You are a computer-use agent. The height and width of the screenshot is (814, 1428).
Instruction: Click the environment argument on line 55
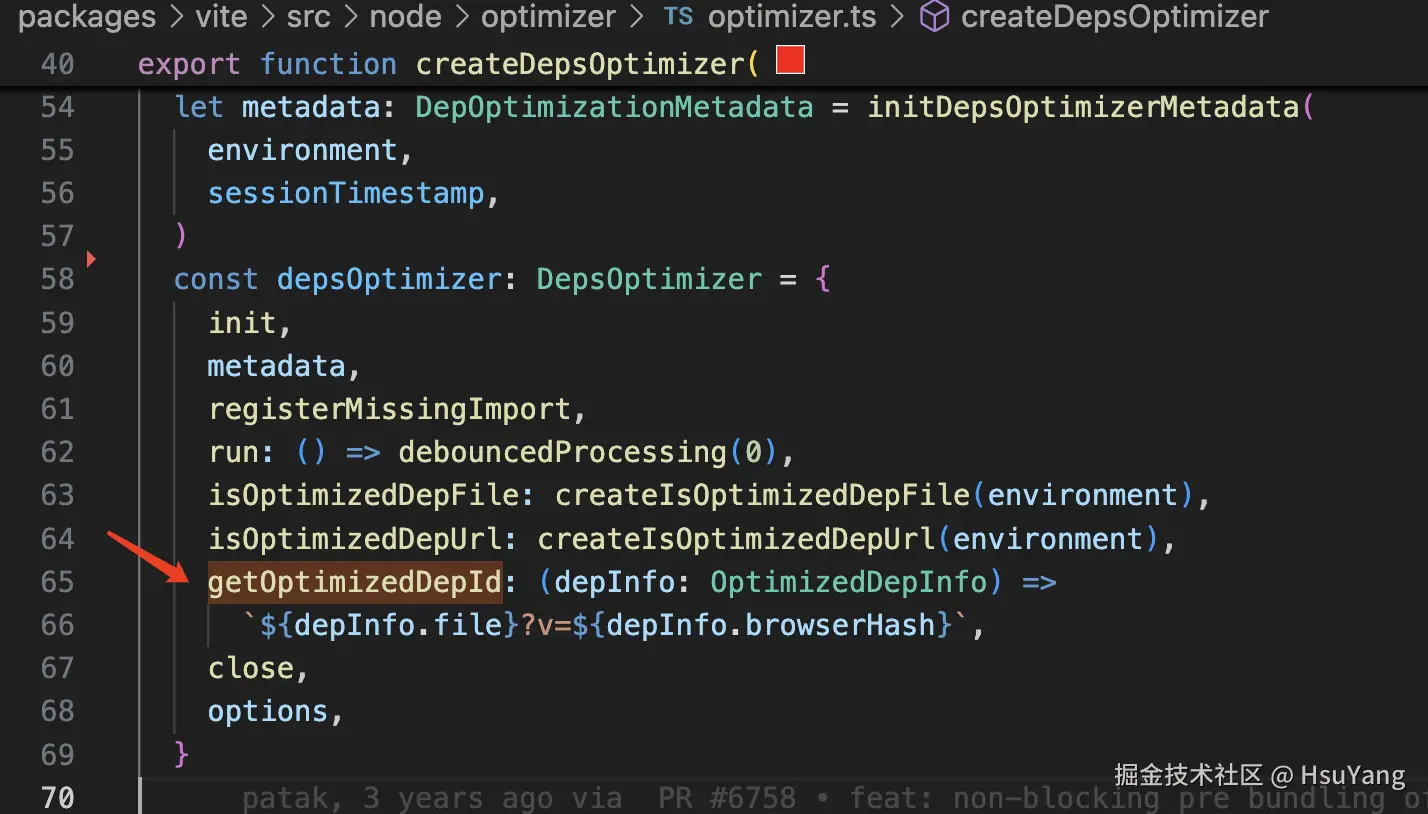302,150
